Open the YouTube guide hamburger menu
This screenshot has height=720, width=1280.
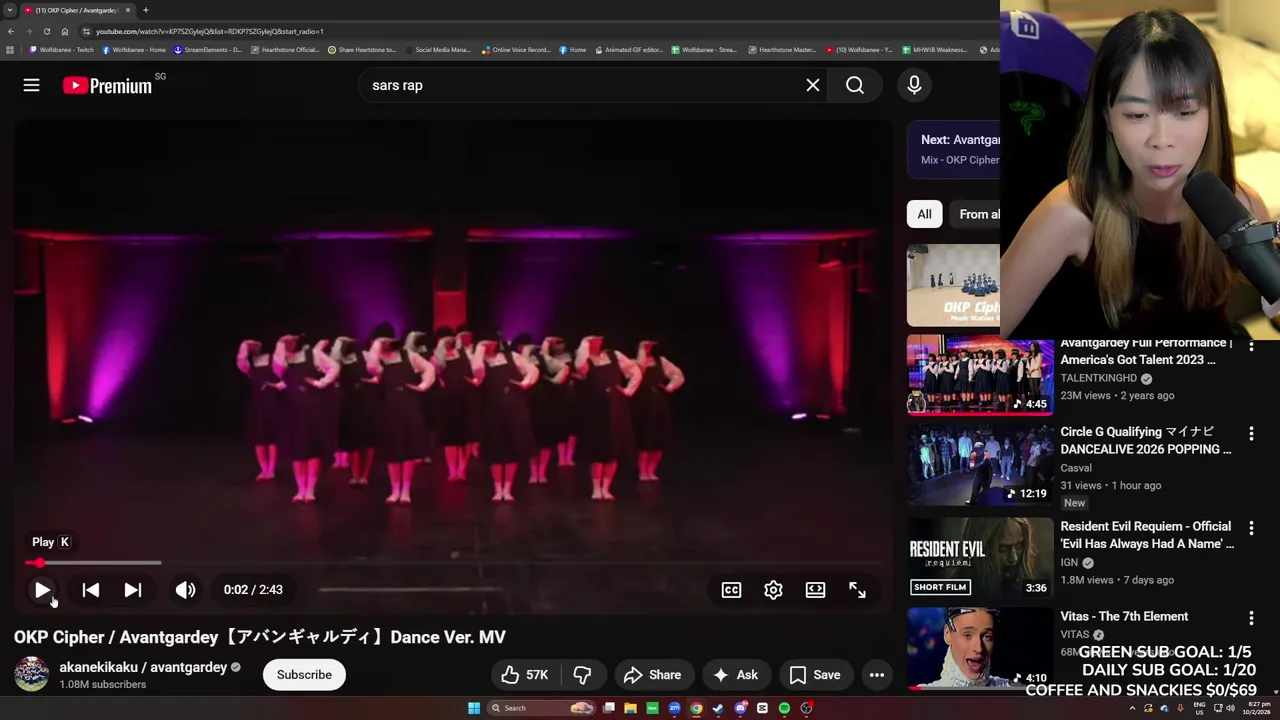pyautogui.click(x=31, y=86)
